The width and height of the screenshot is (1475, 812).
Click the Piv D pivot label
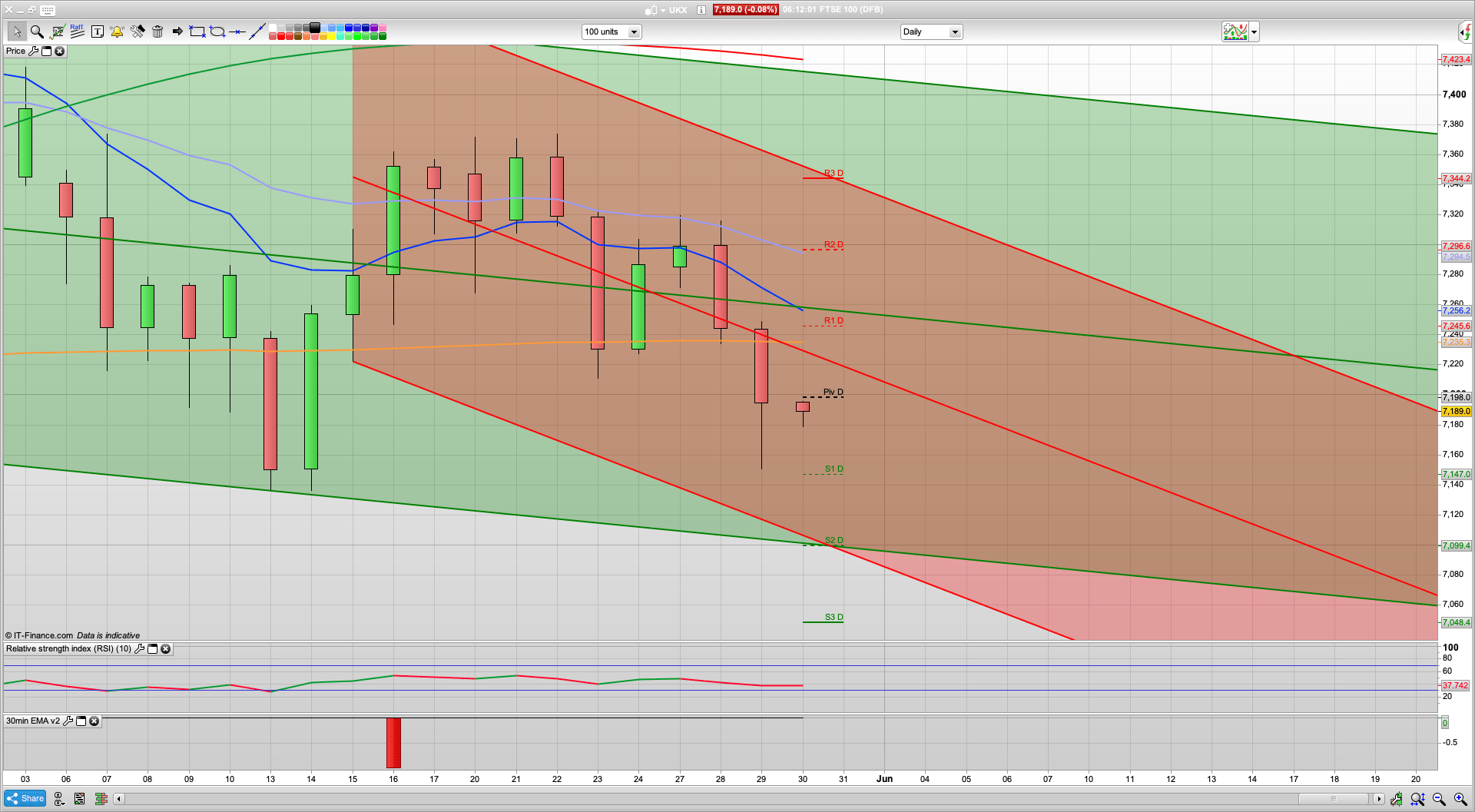(x=834, y=392)
